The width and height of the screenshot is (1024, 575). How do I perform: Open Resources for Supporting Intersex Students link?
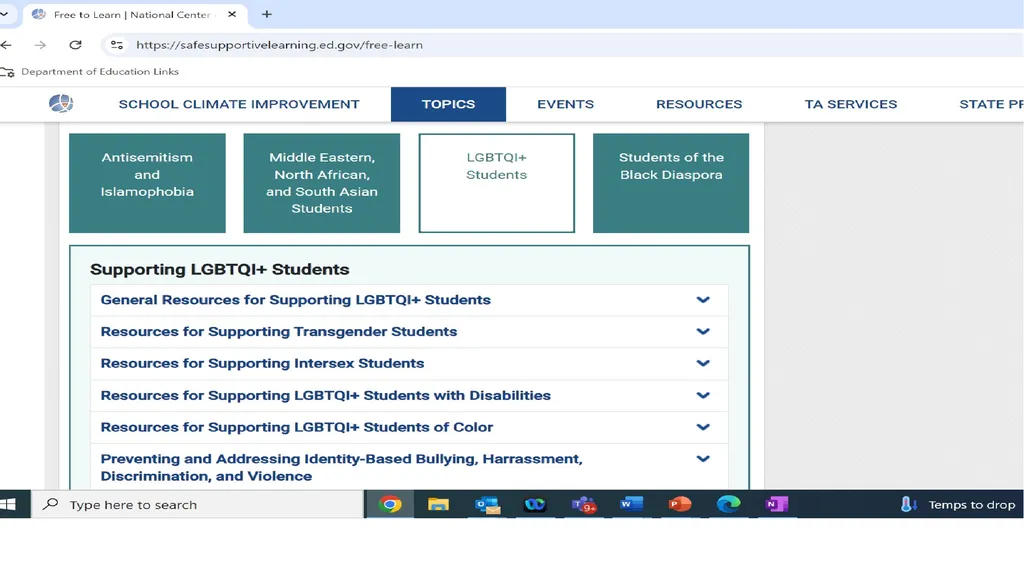(x=262, y=363)
